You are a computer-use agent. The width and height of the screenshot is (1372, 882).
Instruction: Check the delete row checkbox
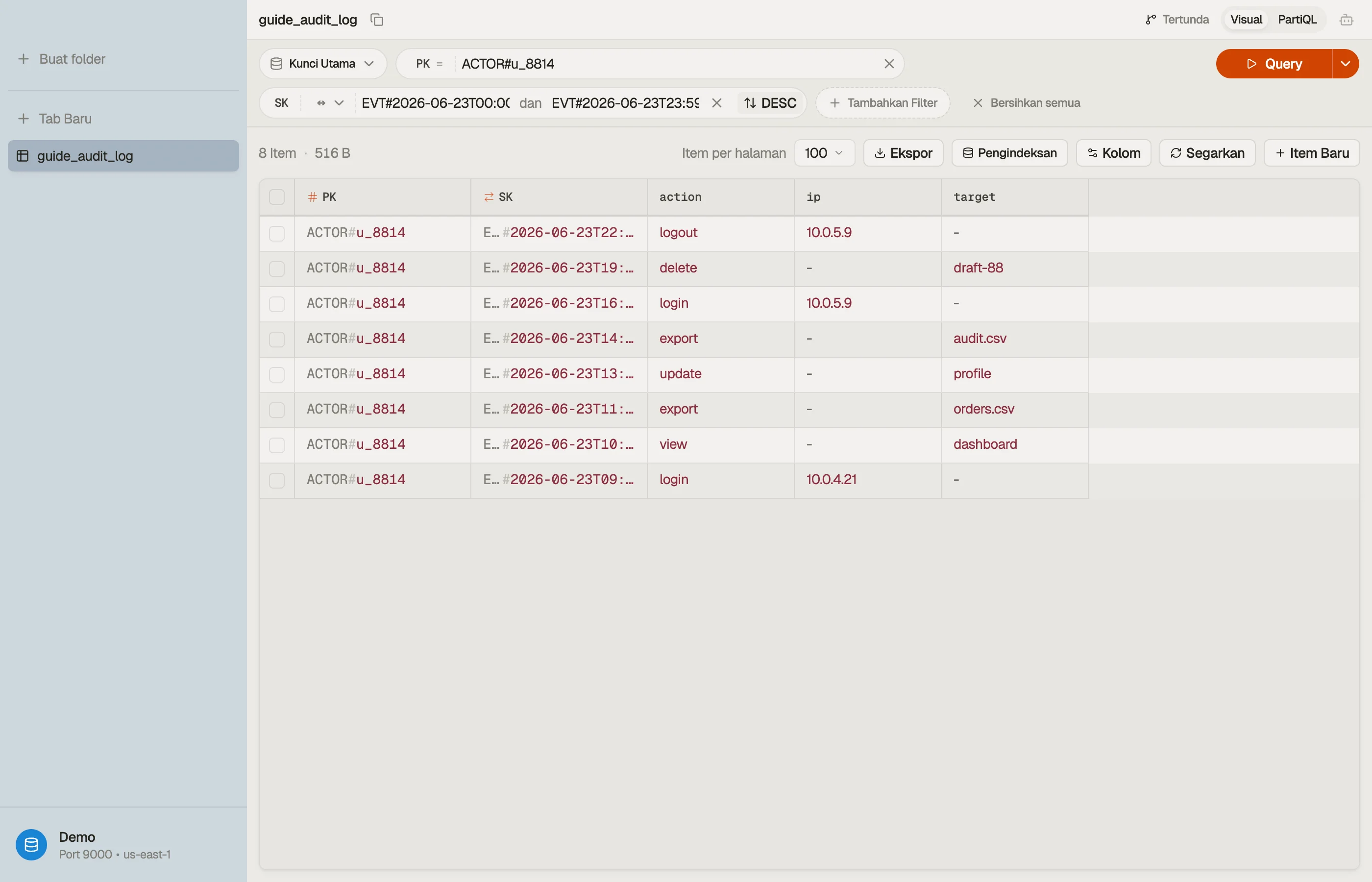coord(276,269)
